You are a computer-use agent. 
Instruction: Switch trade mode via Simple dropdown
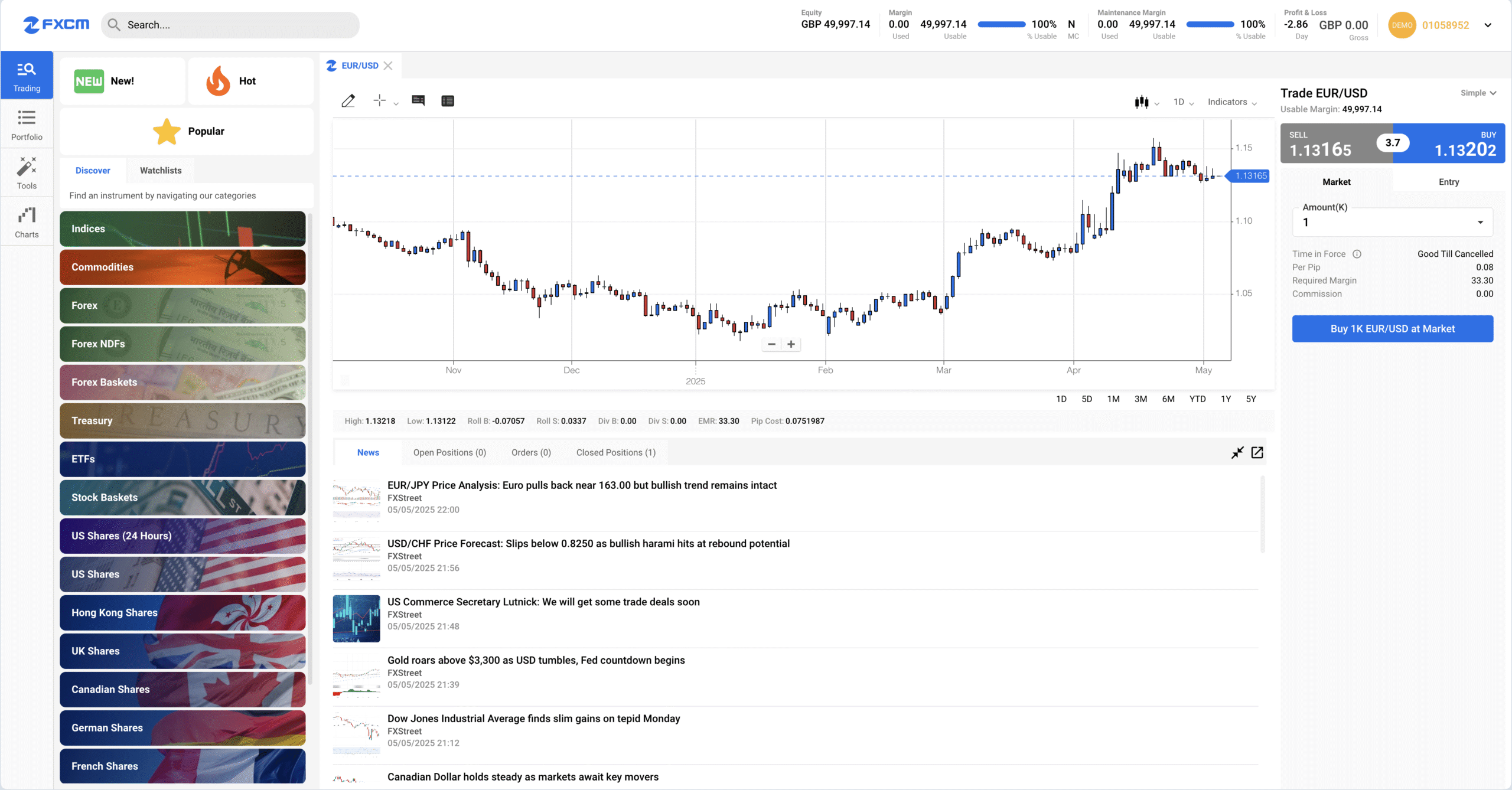point(1478,93)
